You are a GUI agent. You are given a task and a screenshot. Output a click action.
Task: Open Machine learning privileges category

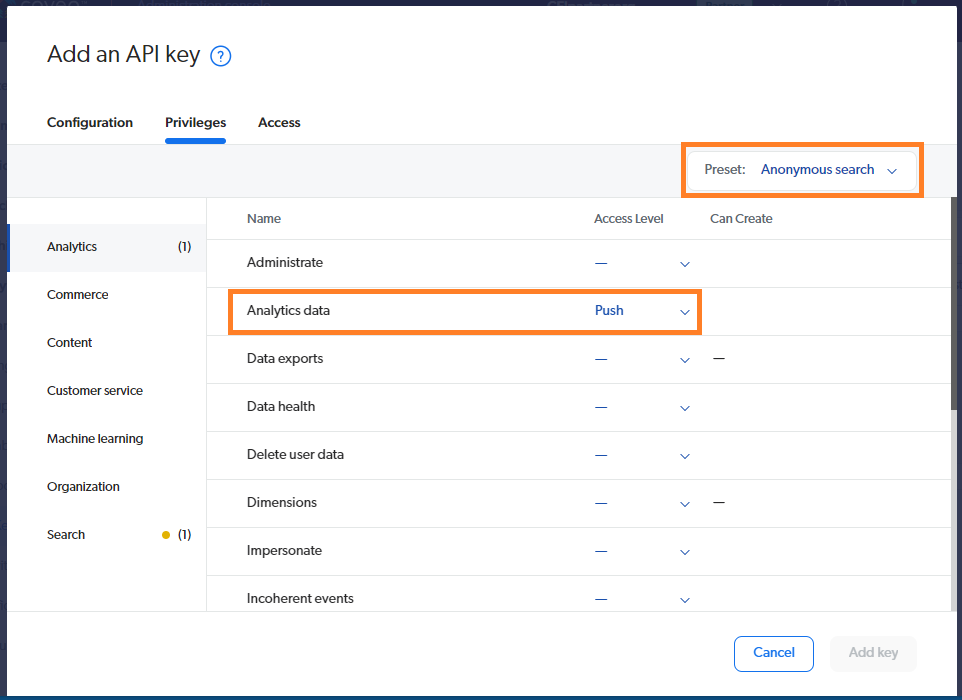[107, 439]
